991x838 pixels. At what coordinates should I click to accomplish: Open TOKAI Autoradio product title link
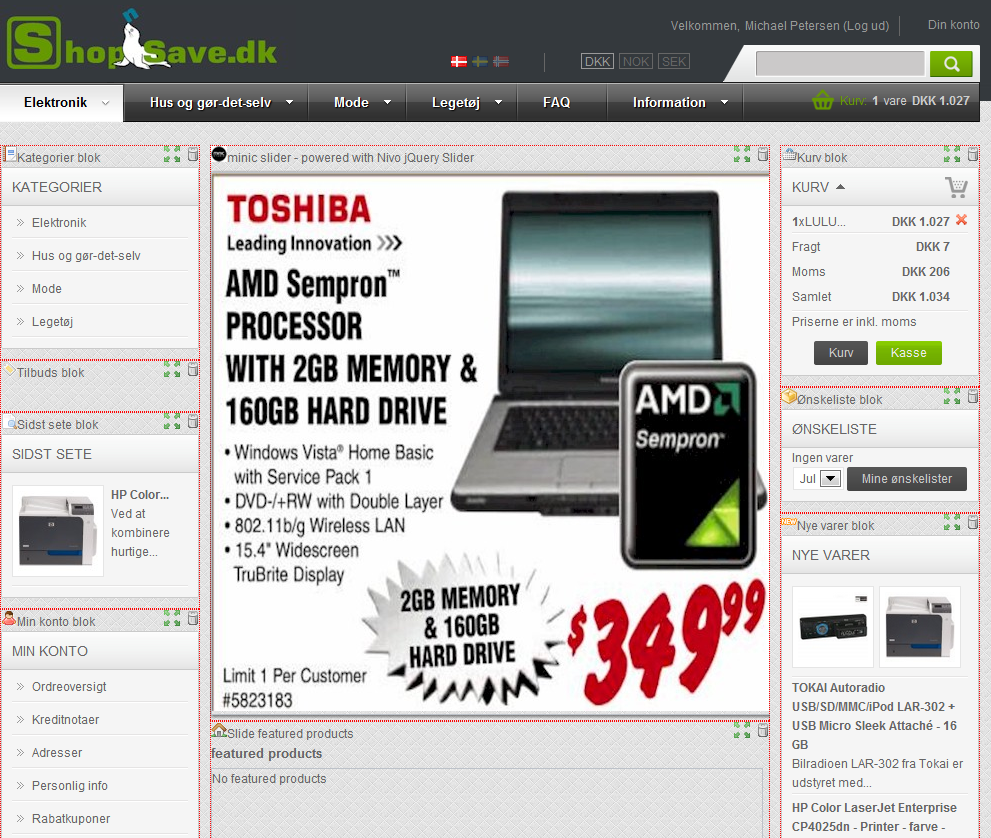[874, 716]
